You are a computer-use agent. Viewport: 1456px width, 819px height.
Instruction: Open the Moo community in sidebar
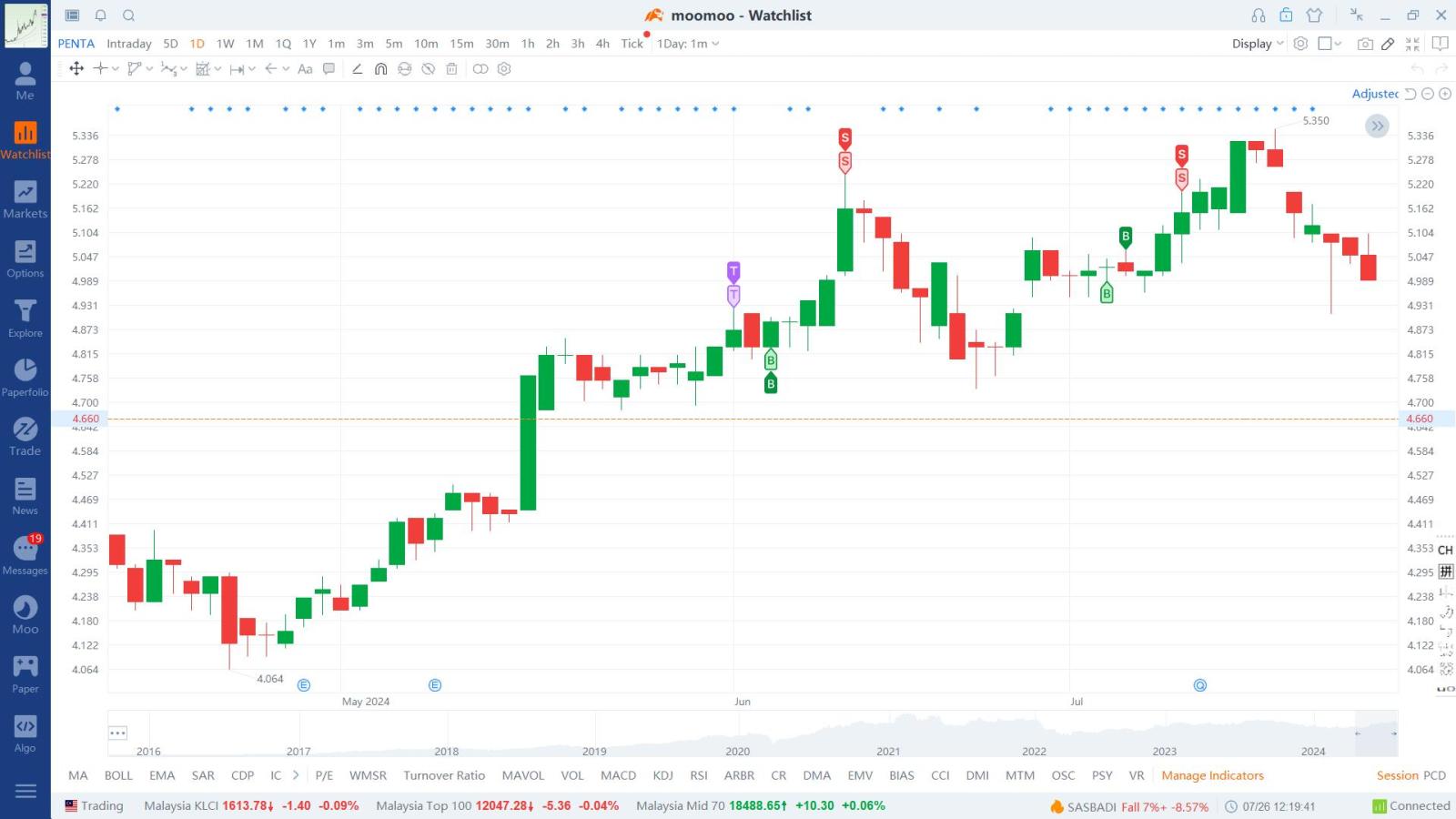point(25,615)
